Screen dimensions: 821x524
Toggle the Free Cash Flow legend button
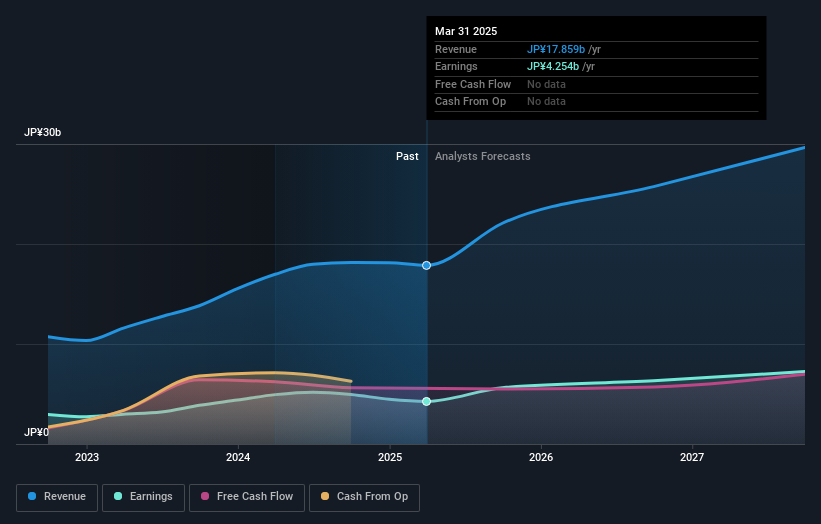(x=247, y=497)
